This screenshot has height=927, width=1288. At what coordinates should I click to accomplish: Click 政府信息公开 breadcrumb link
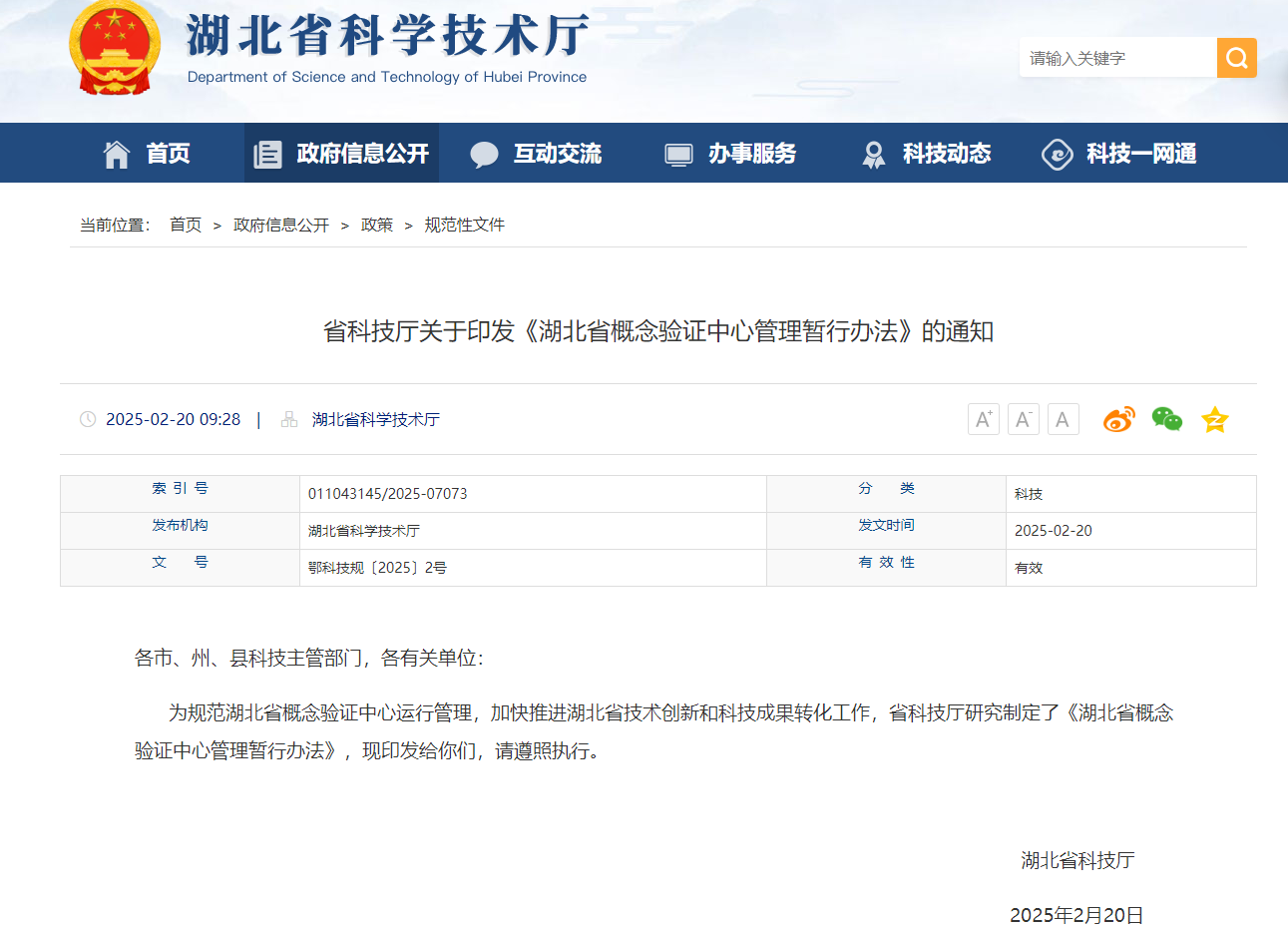(280, 226)
